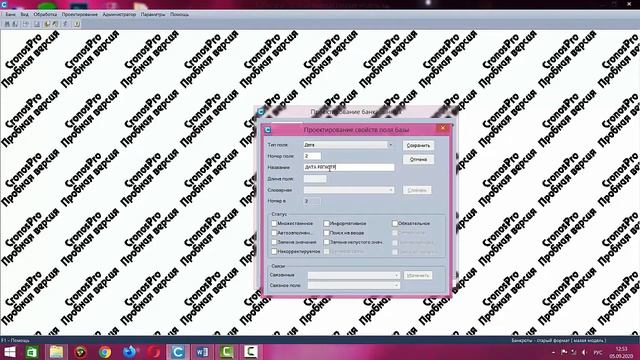Click the Action Center flag tray icon

[x=564, y=352]
